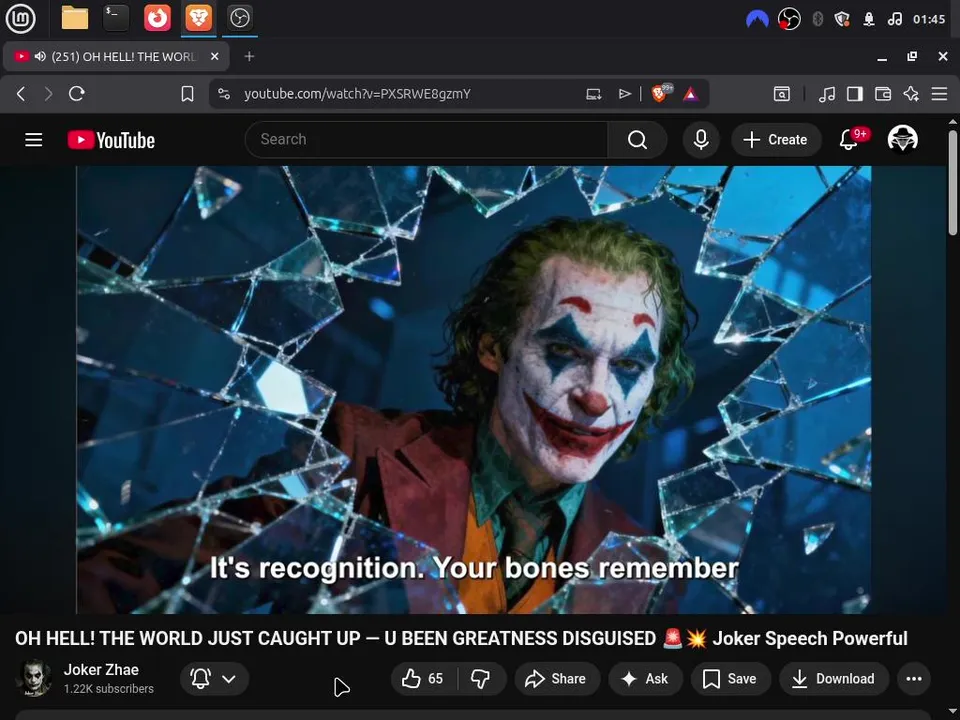
Task: Open the Linux Mint start menu
Action: [20, 18]
